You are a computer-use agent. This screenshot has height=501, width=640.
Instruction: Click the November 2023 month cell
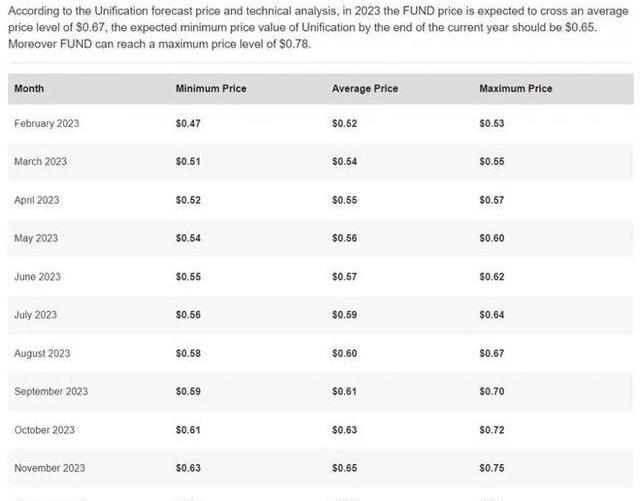click(x=49, y=468)
